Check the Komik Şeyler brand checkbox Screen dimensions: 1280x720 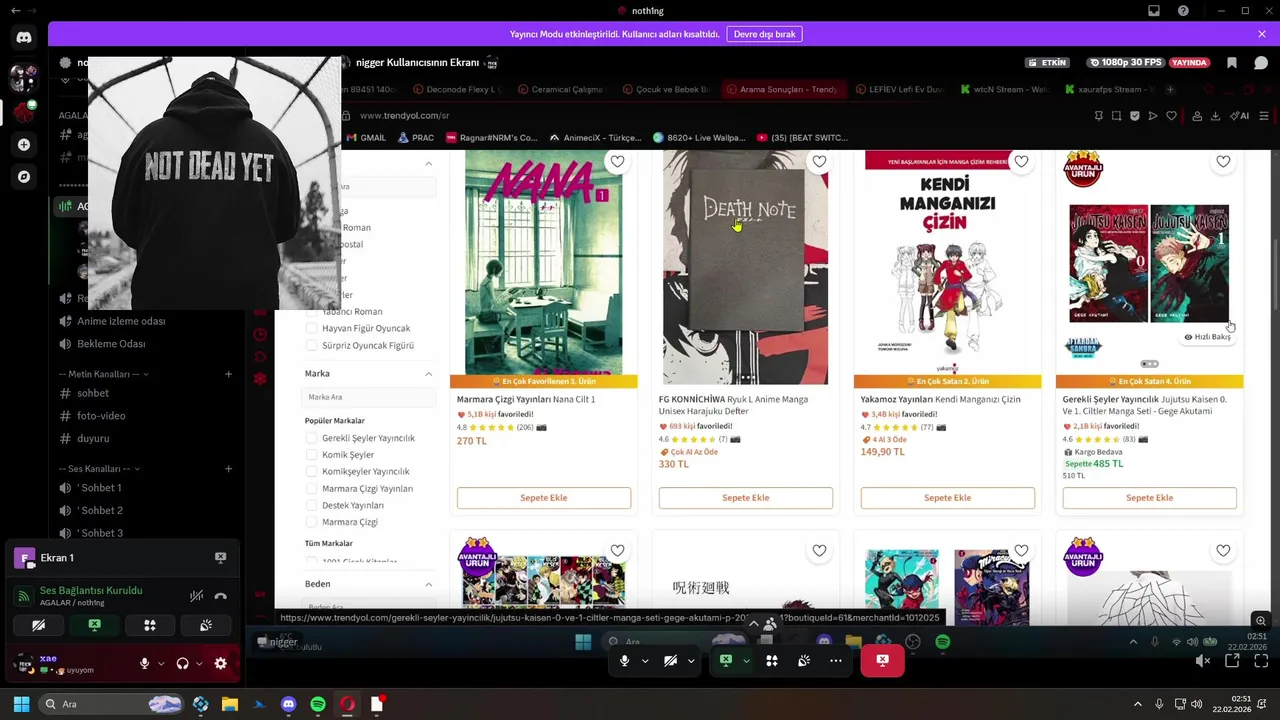click(311, 455)
